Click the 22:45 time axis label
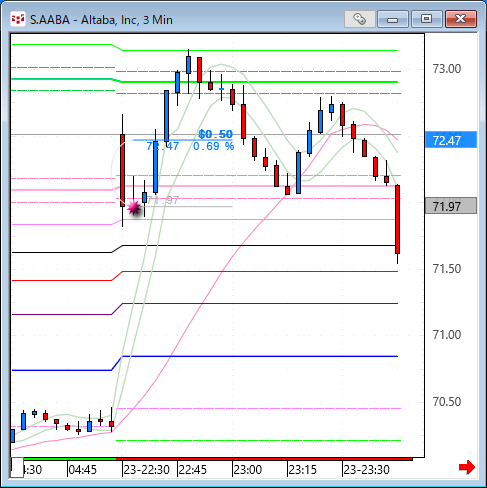Image resolution: width=487 pixels, height=488 pixels. pos(193,470)
